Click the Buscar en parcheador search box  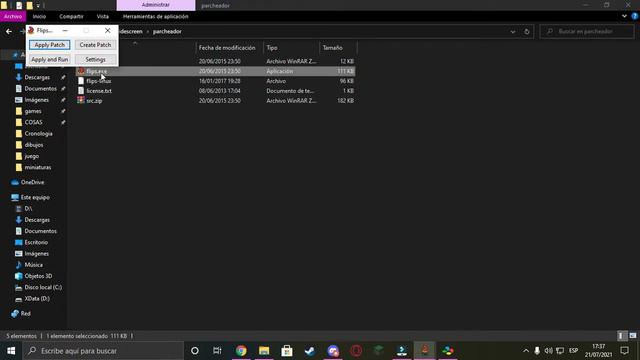click(x=587, y=31)
